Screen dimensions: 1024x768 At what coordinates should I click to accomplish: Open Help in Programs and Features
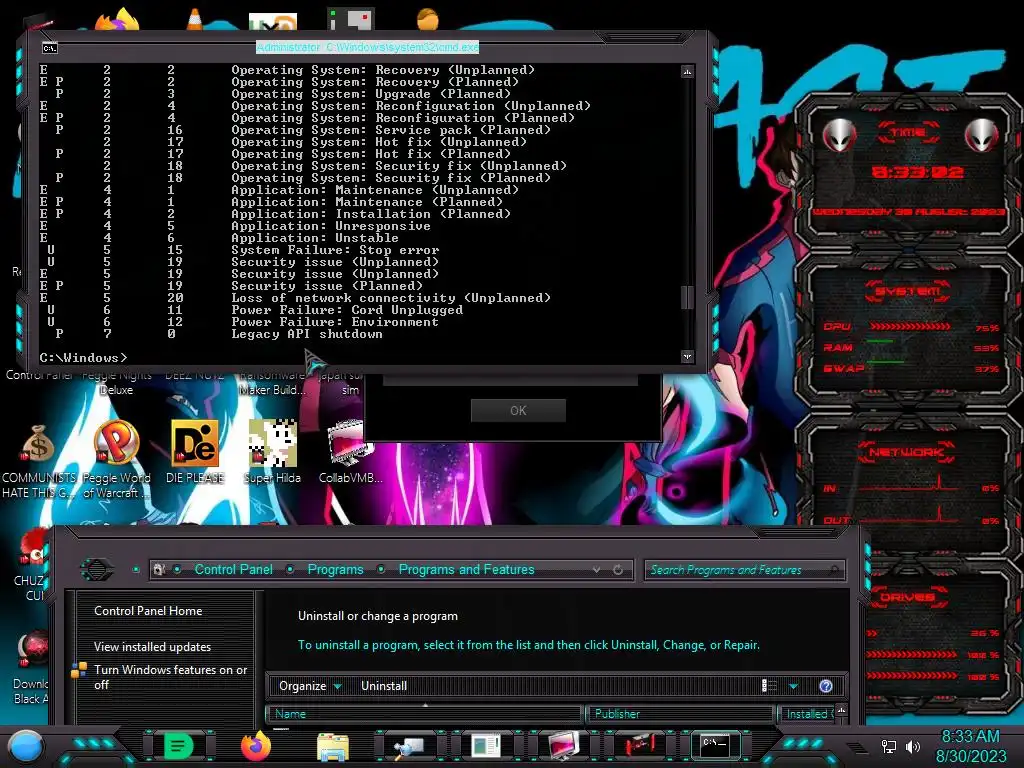(825, 686)
